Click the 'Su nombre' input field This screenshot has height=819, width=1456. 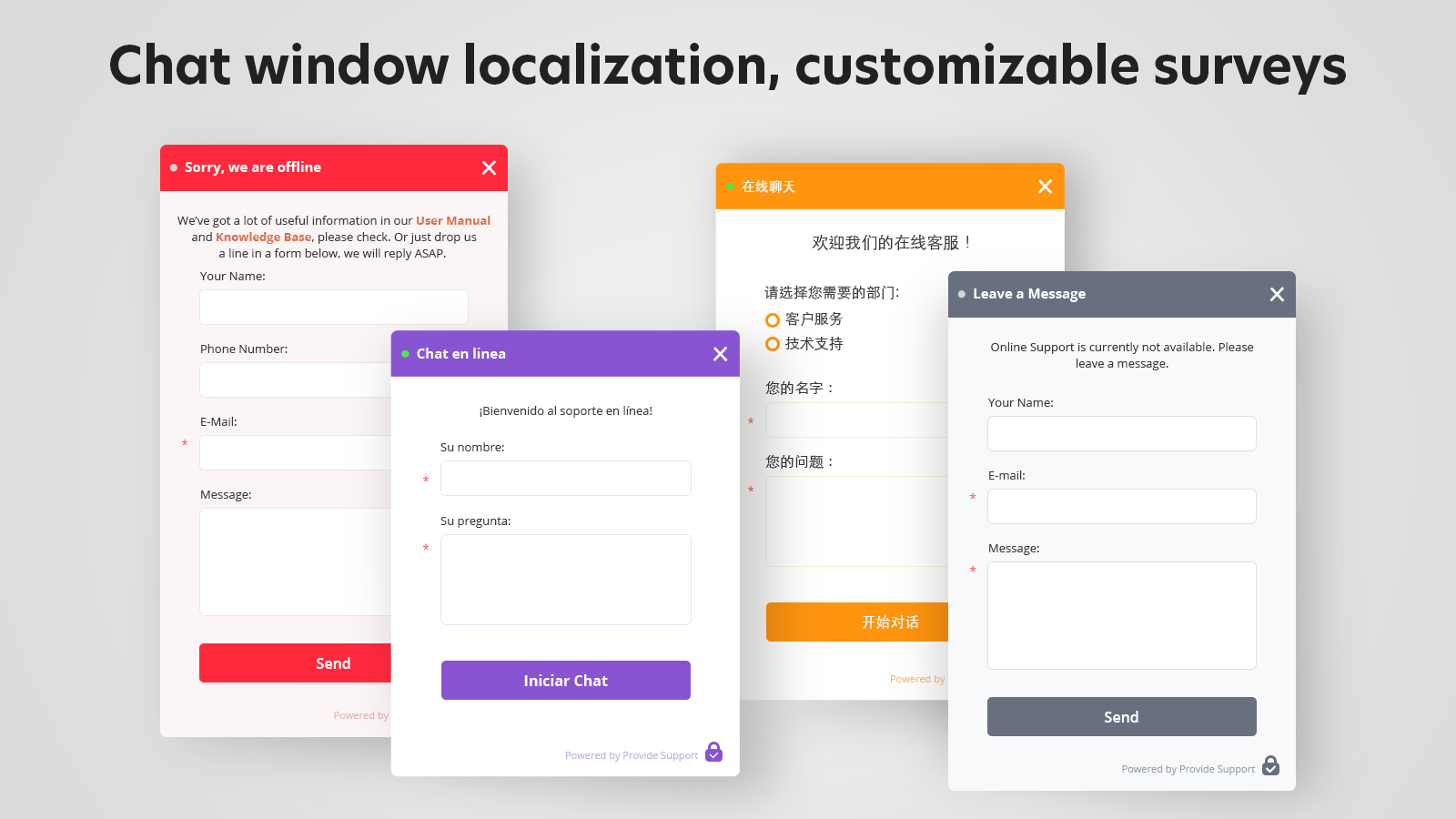pos(566,478)
